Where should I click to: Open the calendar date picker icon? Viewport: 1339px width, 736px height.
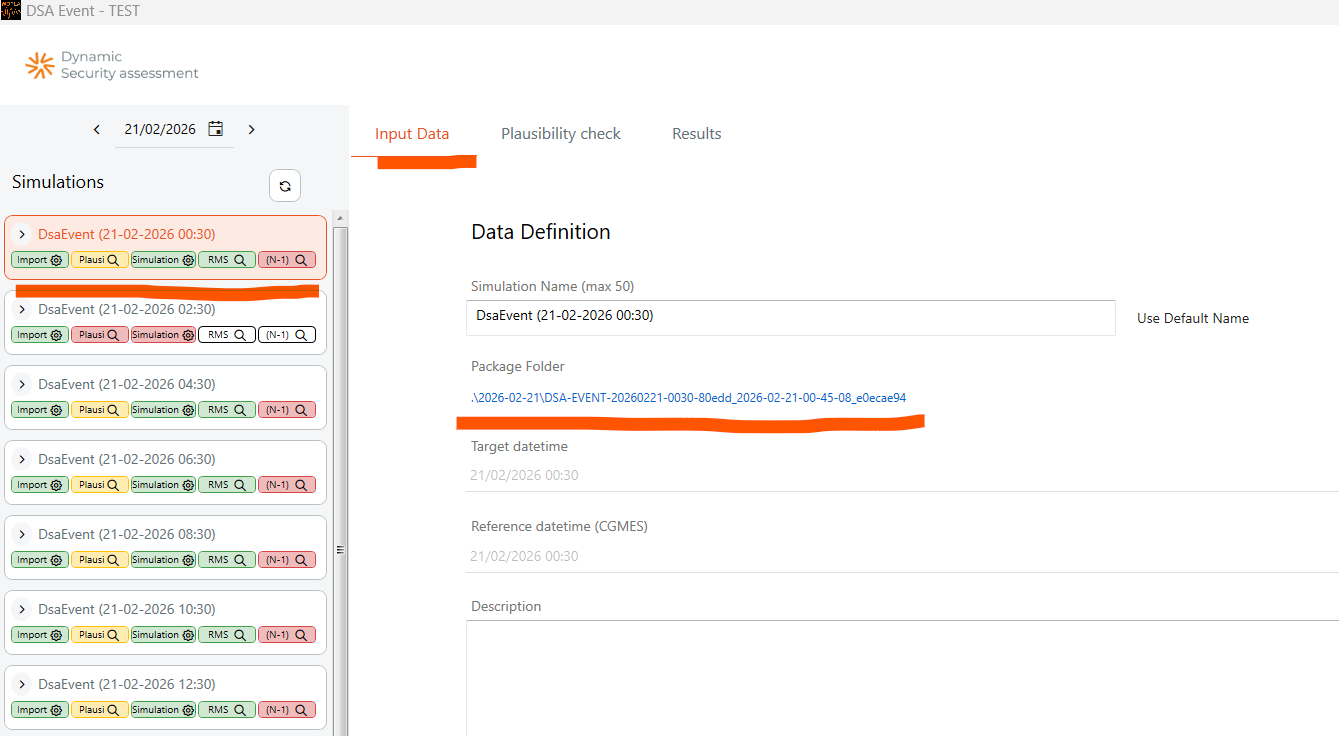click(x=216, y=129)
